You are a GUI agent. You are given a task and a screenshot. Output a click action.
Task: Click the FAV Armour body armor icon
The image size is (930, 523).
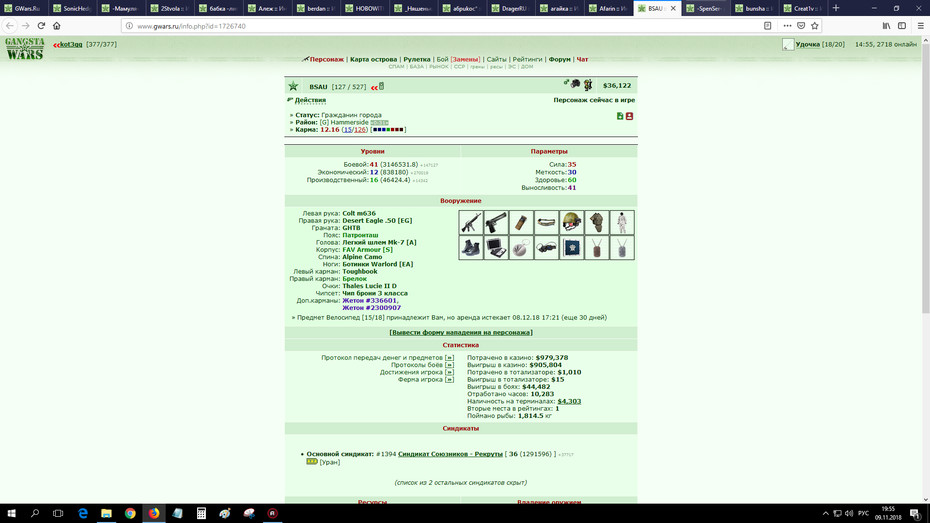(597, 222)
